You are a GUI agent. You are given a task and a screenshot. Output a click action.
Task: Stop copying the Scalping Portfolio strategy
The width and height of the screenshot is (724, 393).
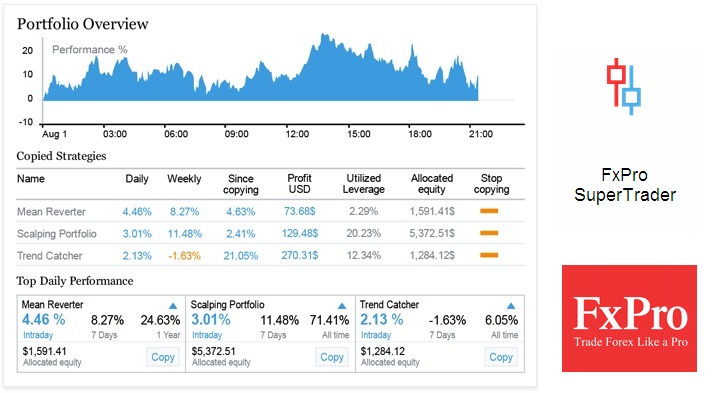tap(489, 233)
